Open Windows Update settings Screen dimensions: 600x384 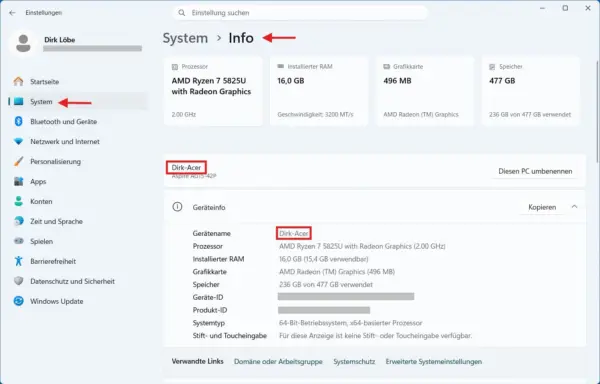pos(78,301)
